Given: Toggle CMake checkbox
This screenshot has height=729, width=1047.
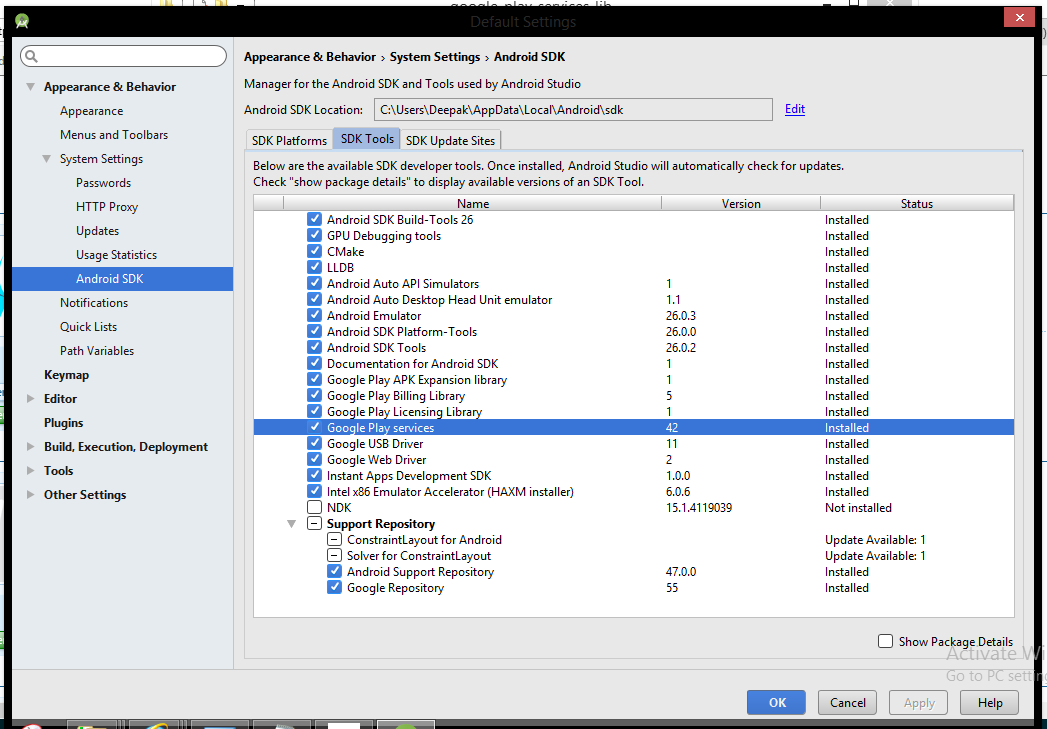Looking at the screenshot, I should coord(315,251).
